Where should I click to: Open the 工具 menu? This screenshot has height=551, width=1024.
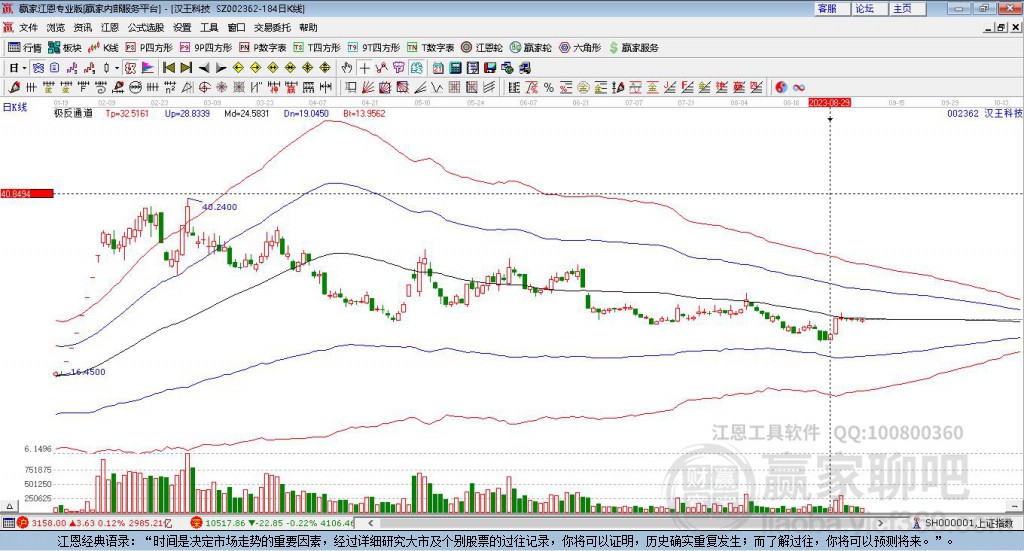click(209, 27)
